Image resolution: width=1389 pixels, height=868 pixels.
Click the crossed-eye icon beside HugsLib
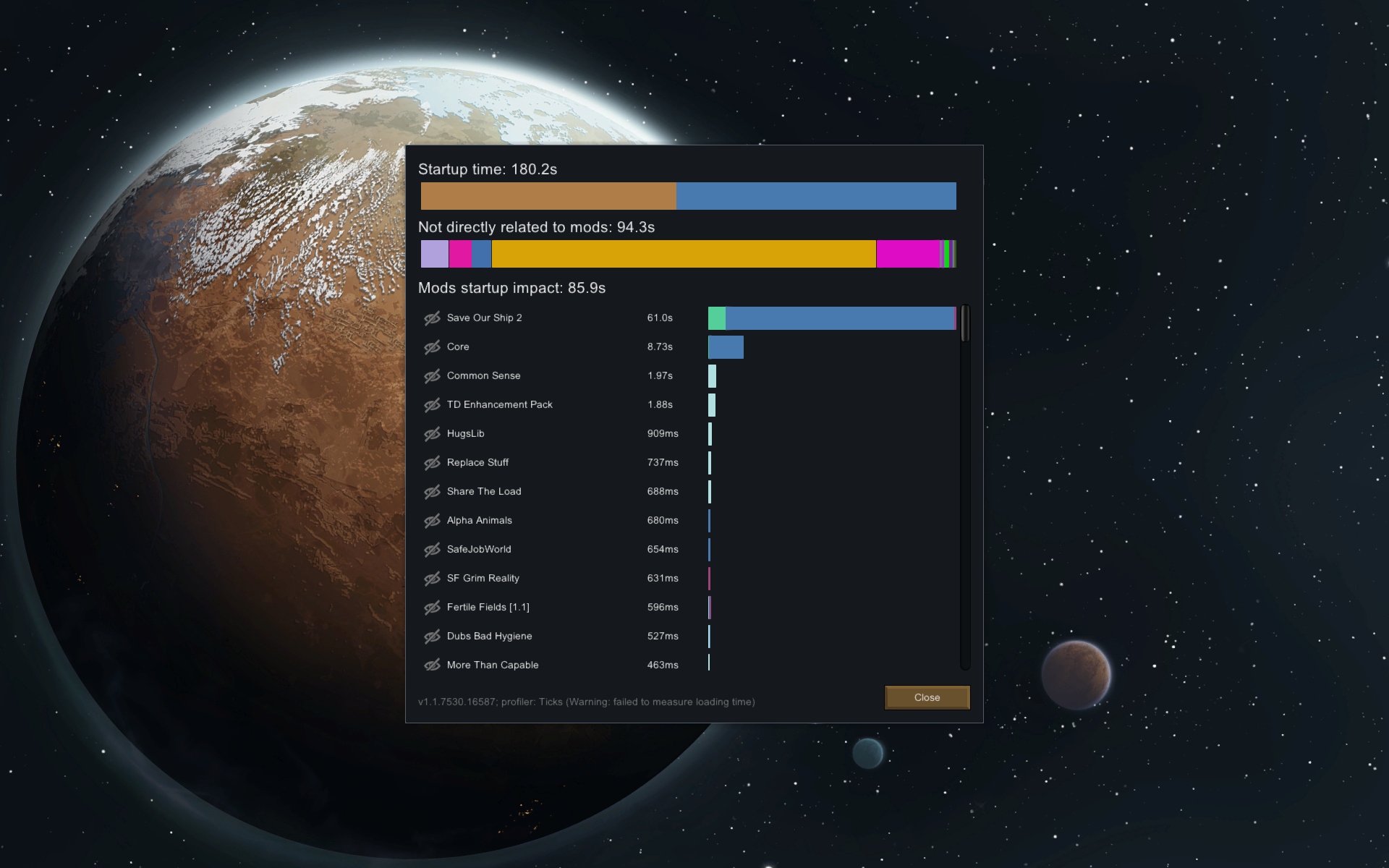tap(433, 433)
